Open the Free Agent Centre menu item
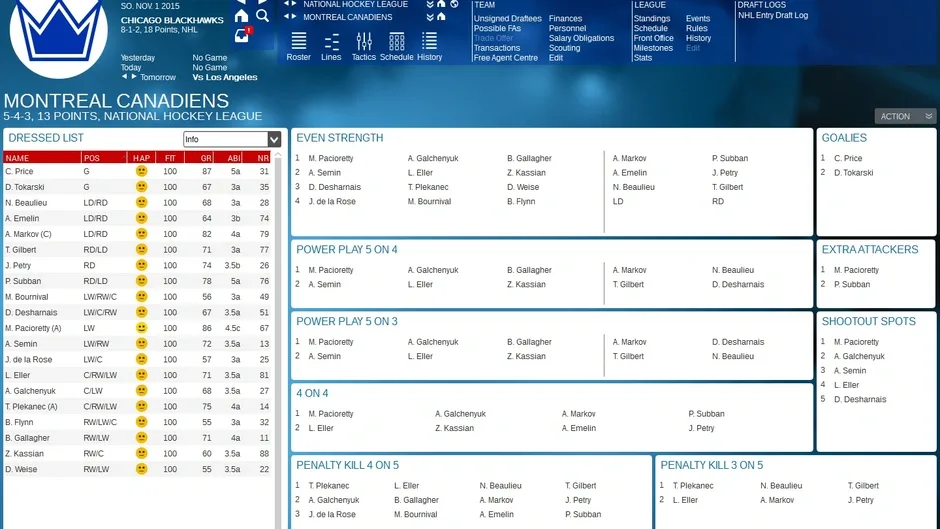940x529 pixels. click(505, 58)
